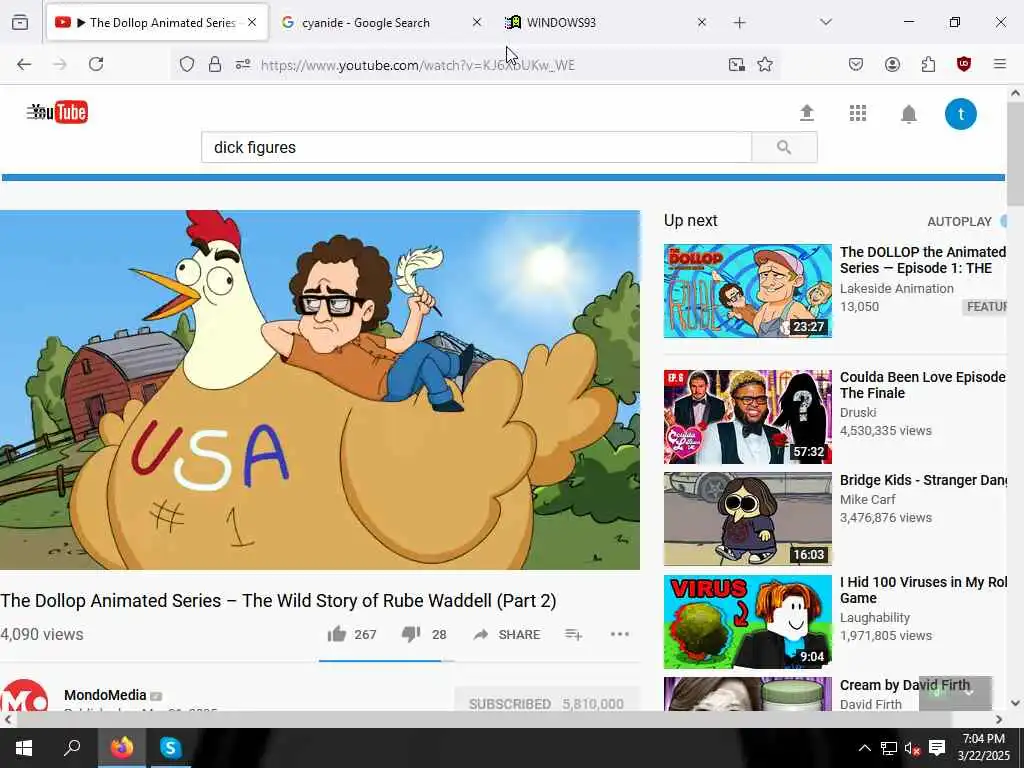Toggle picture-in-picture icon in address bar
The width and height of the screenshot is (1024, 768).
point(737,65)
